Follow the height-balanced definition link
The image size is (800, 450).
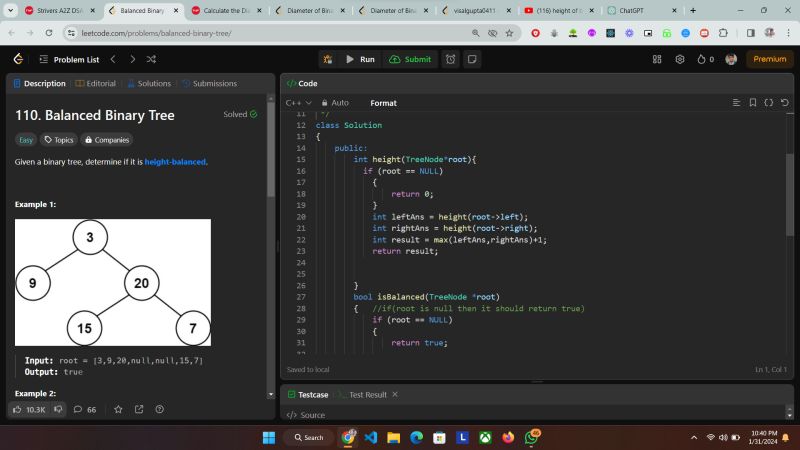[175, 161]
